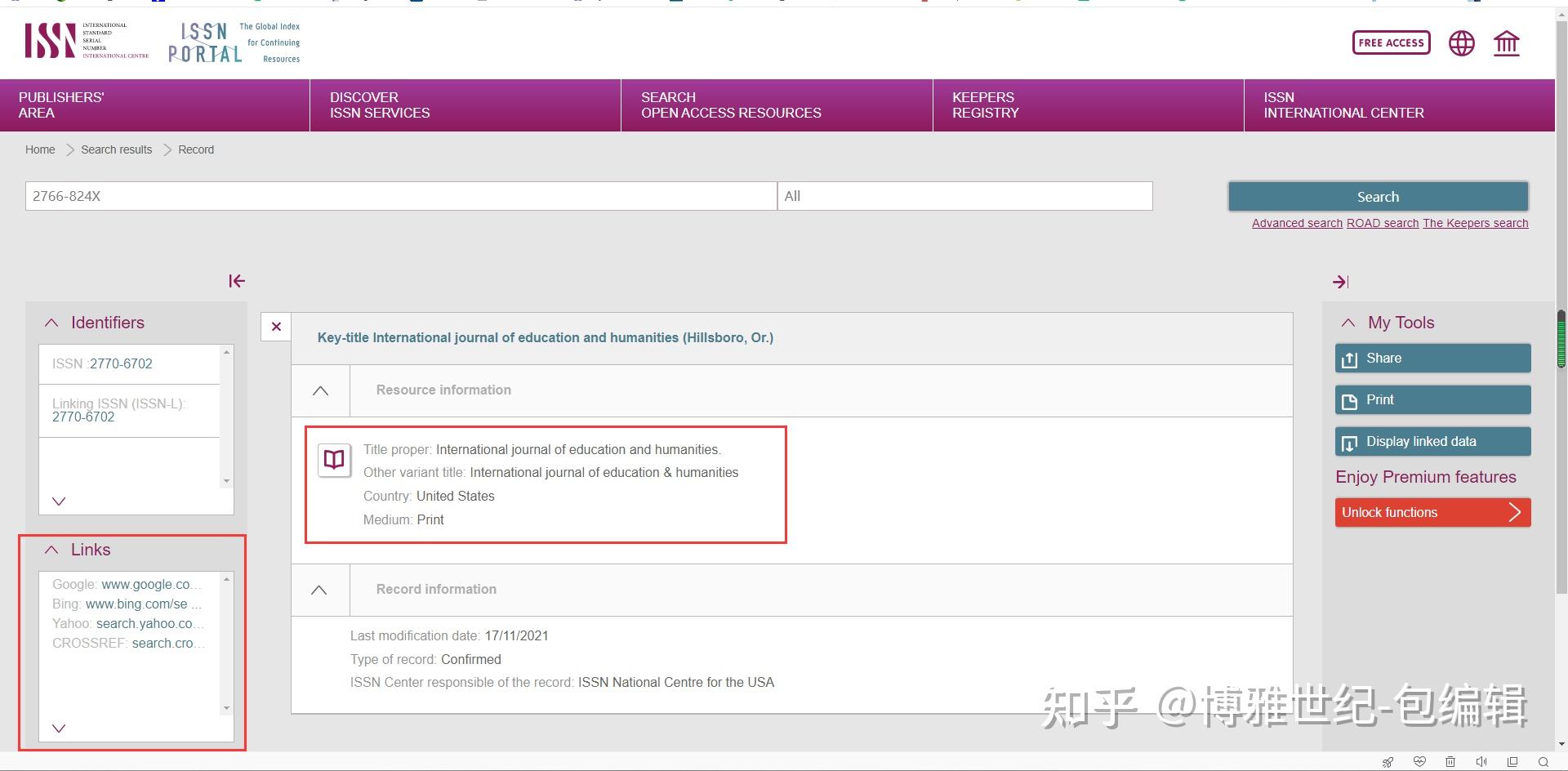
Task: Click the Print button
Action: pos(1432,399)
